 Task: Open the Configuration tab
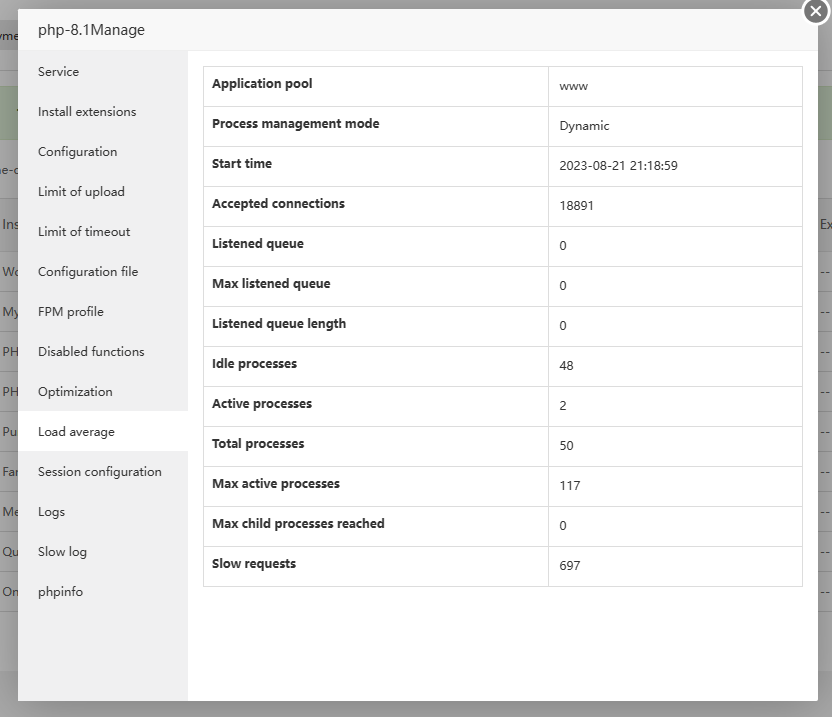pyautogui.click(x=77, y=152)
